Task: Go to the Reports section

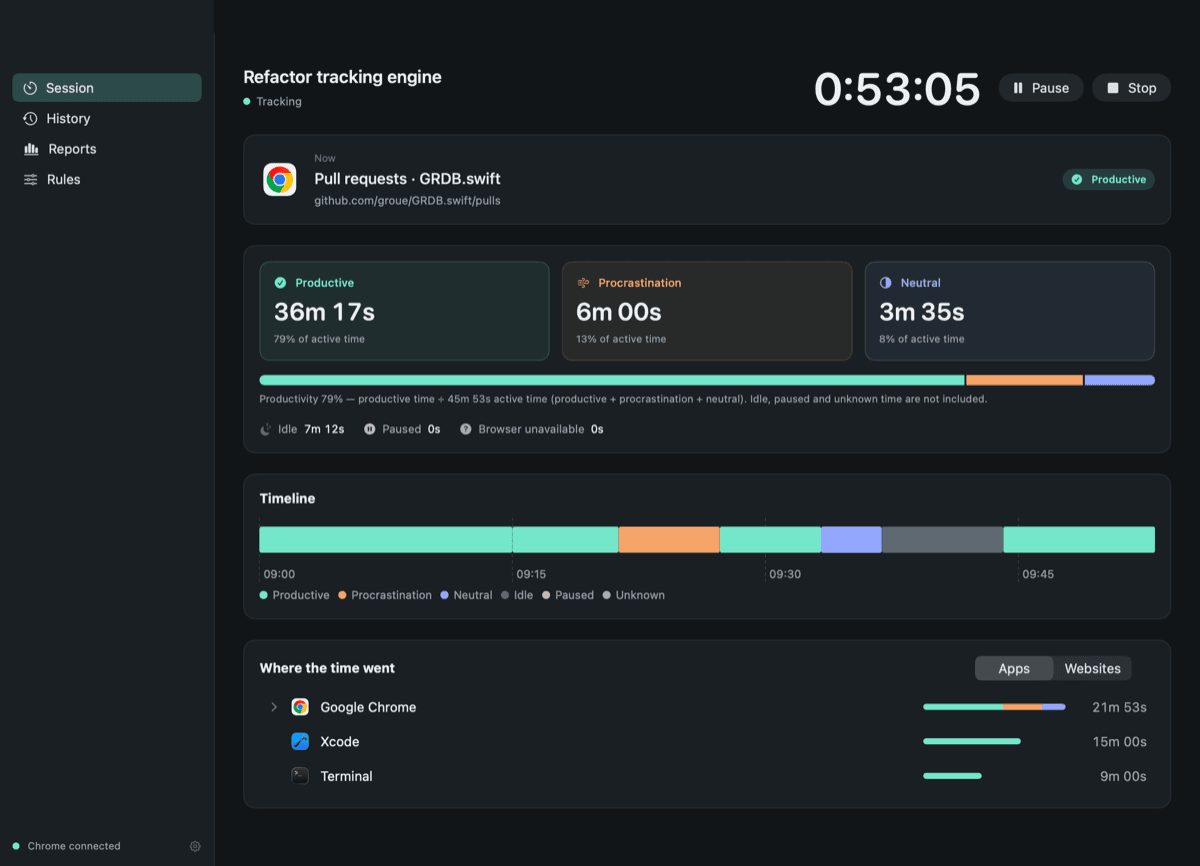Action: [x=107, y=149]
